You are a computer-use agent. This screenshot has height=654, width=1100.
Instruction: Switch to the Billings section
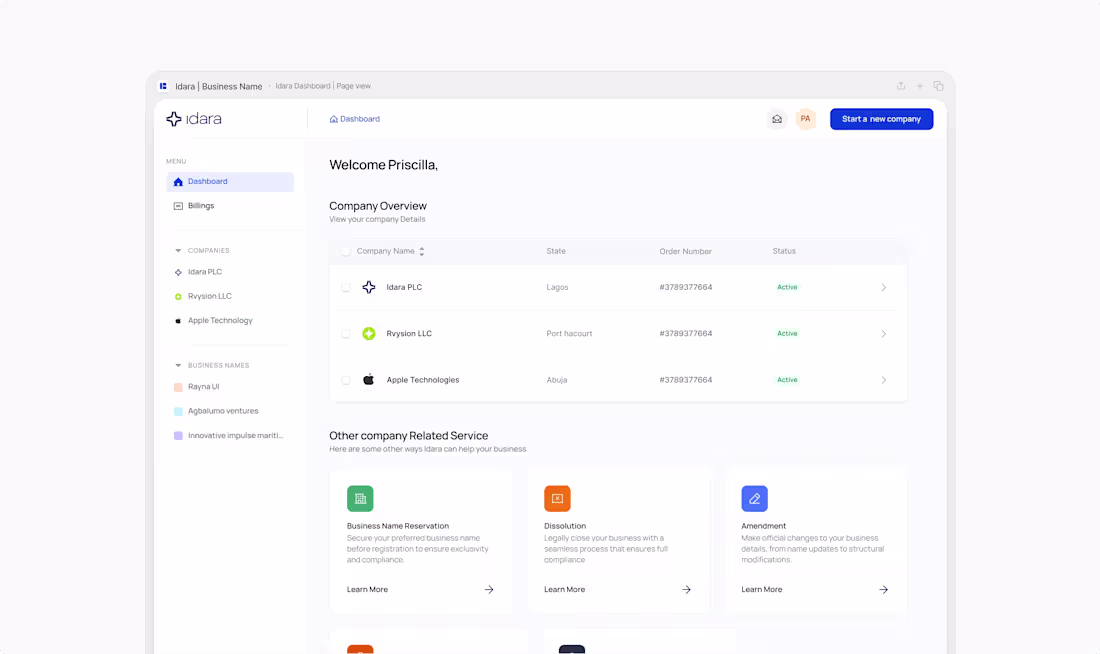pos(200,205)
